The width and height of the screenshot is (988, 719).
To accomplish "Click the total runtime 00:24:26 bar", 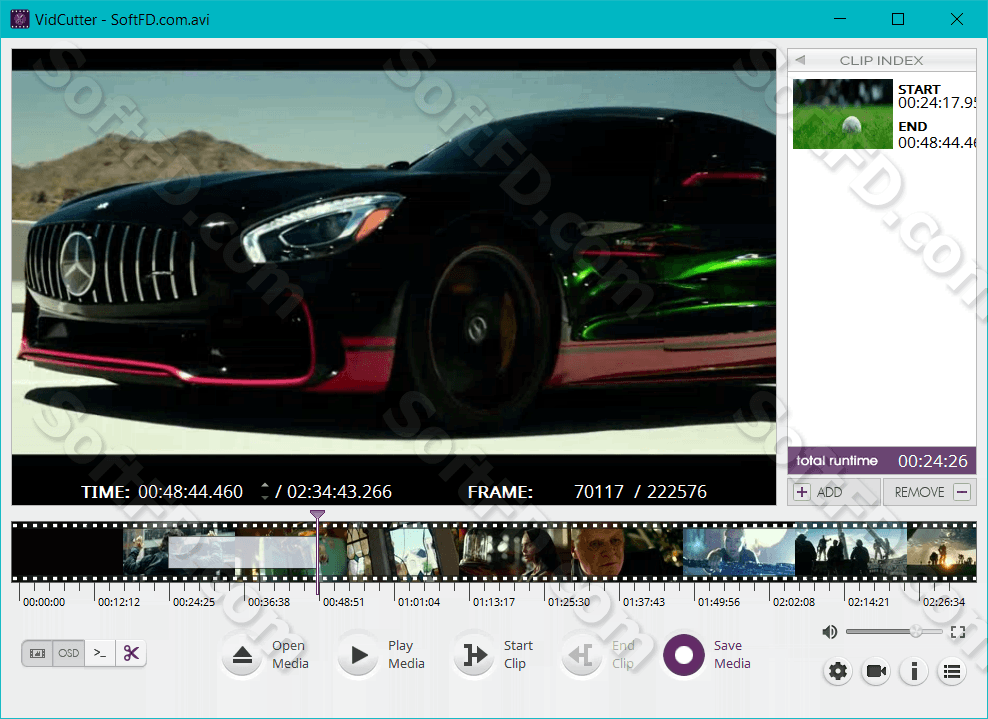I will pos(882,461).
